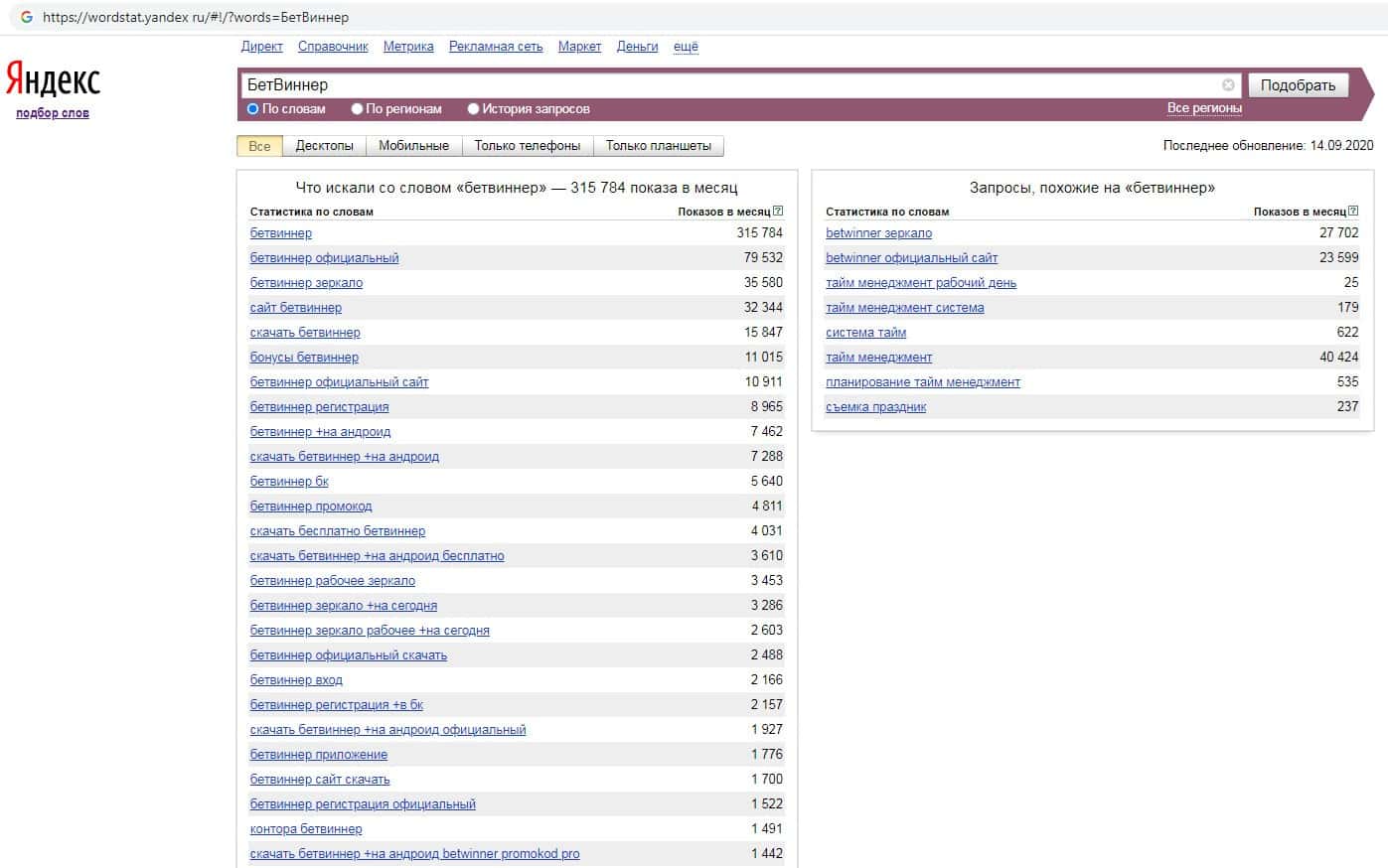Viewport: 1388px width, 868px height.
Task: Open the 'Все регионы' region selector
Action: [1203, 108]
